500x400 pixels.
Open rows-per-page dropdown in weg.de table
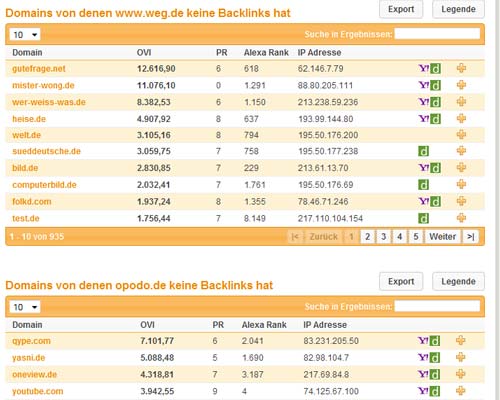click(25, 34)
